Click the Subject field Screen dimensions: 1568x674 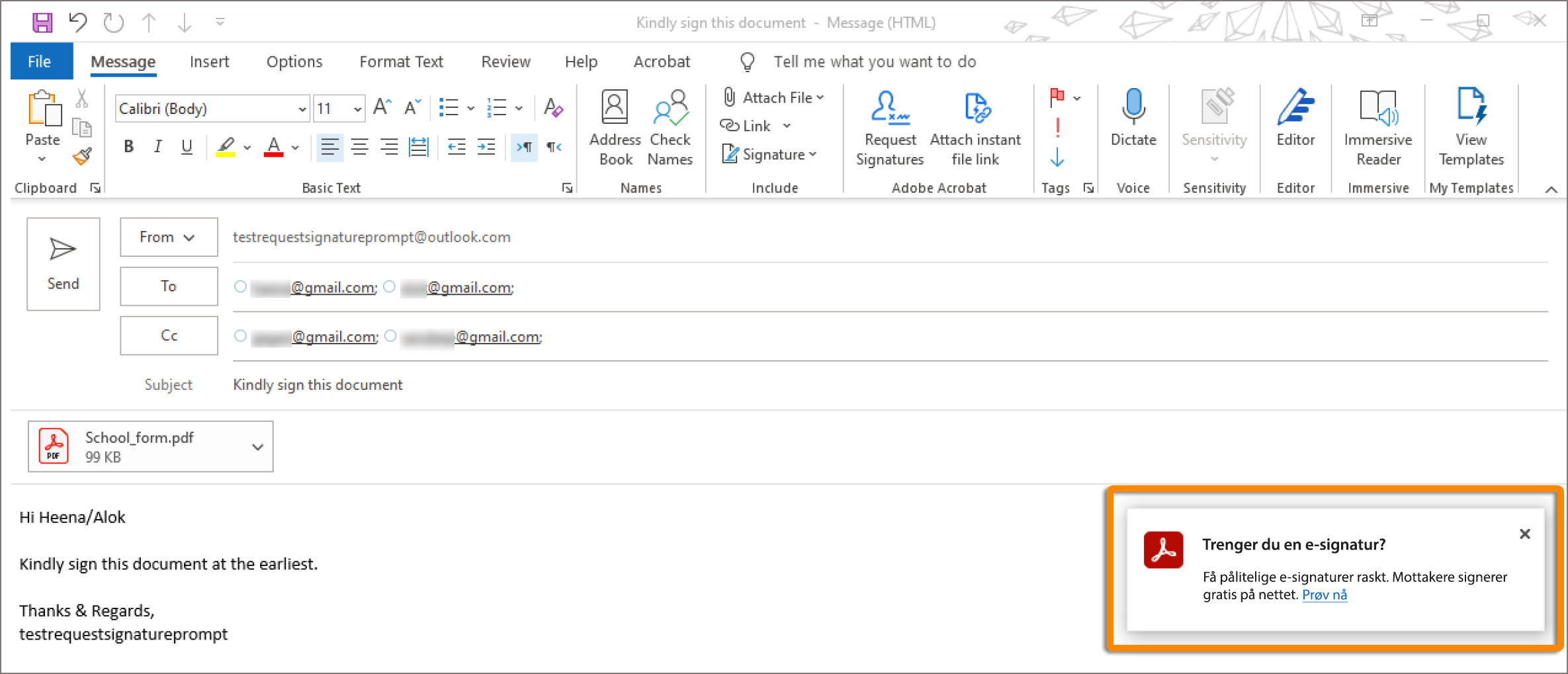(x=890, y=385)
